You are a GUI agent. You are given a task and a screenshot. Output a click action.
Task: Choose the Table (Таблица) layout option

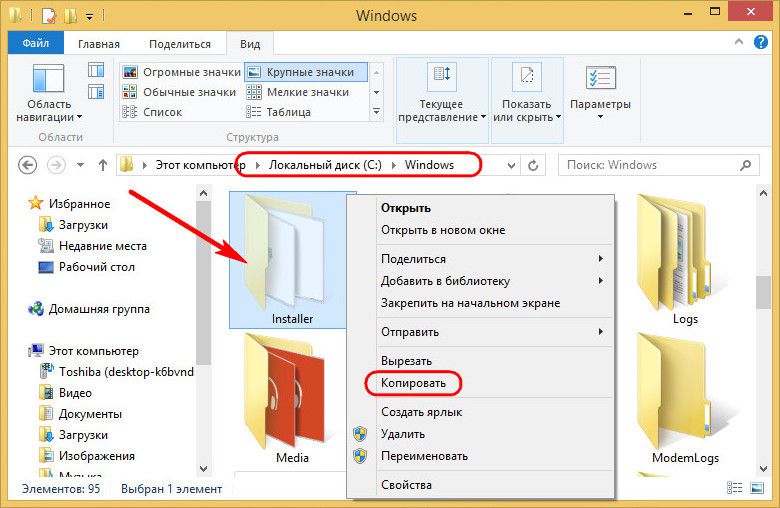click(288, 112)
